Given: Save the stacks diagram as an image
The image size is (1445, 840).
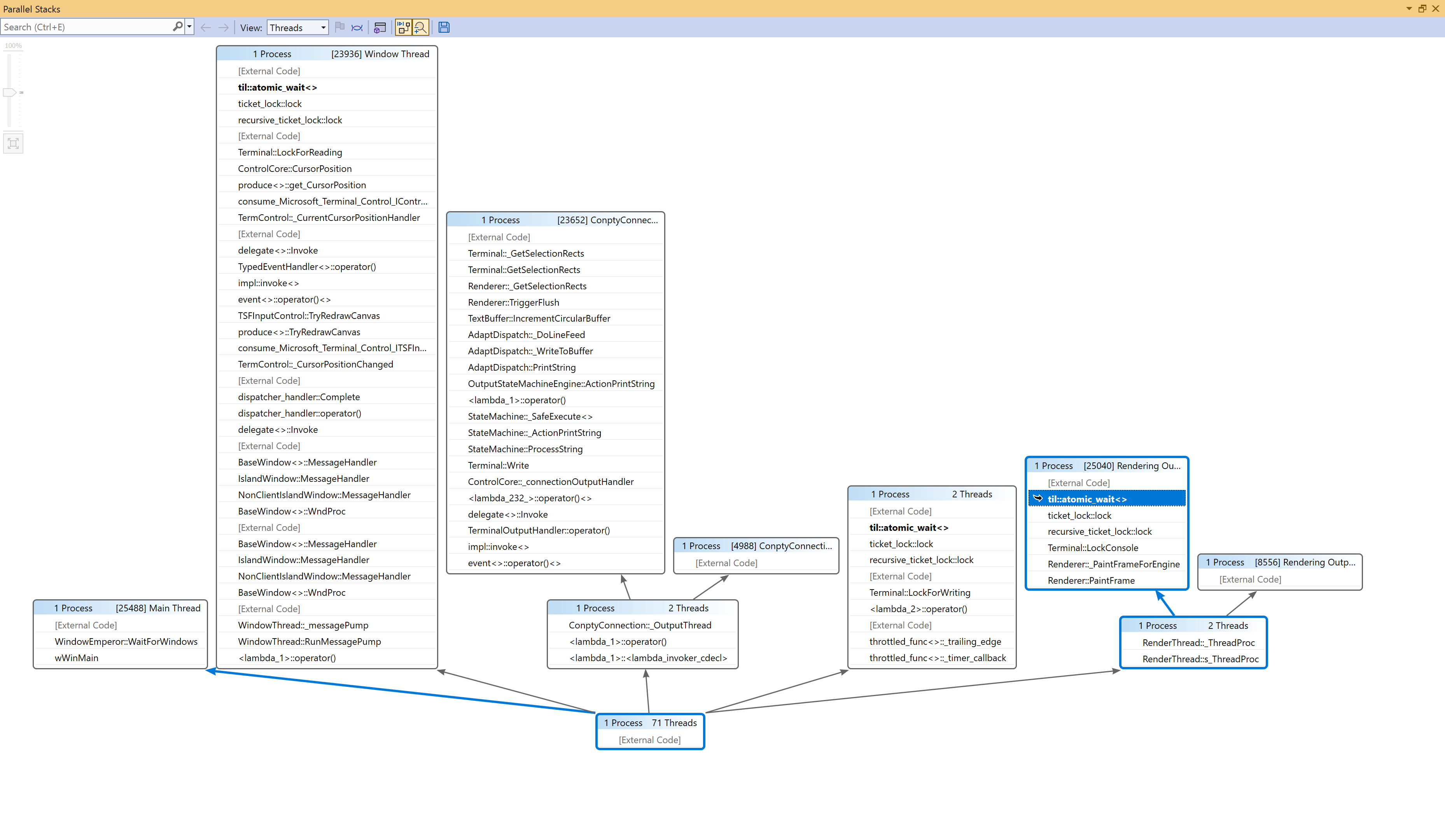Looking at the screenshot, I should [444, 27].
